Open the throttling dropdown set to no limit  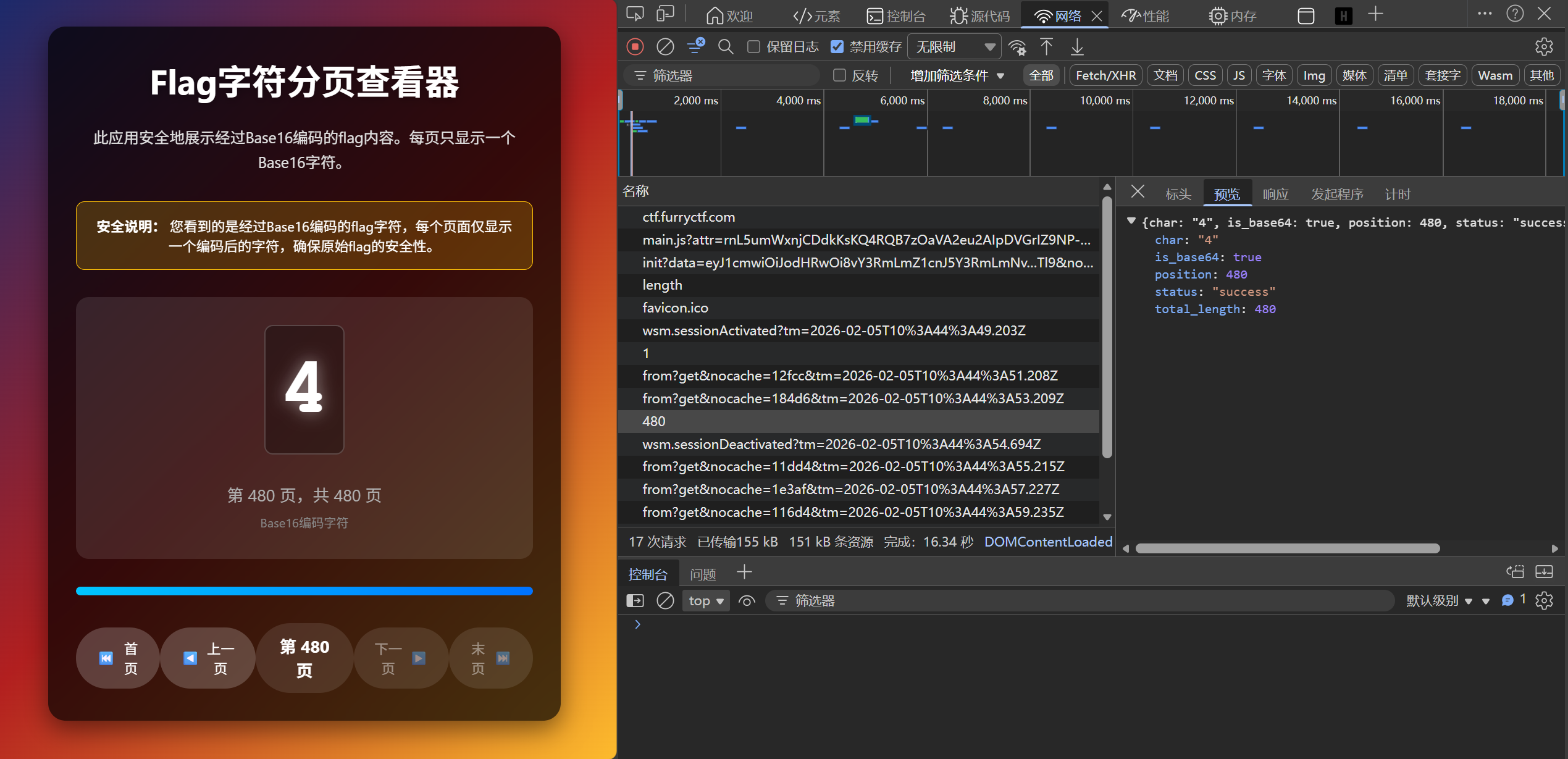pos(954,47)
